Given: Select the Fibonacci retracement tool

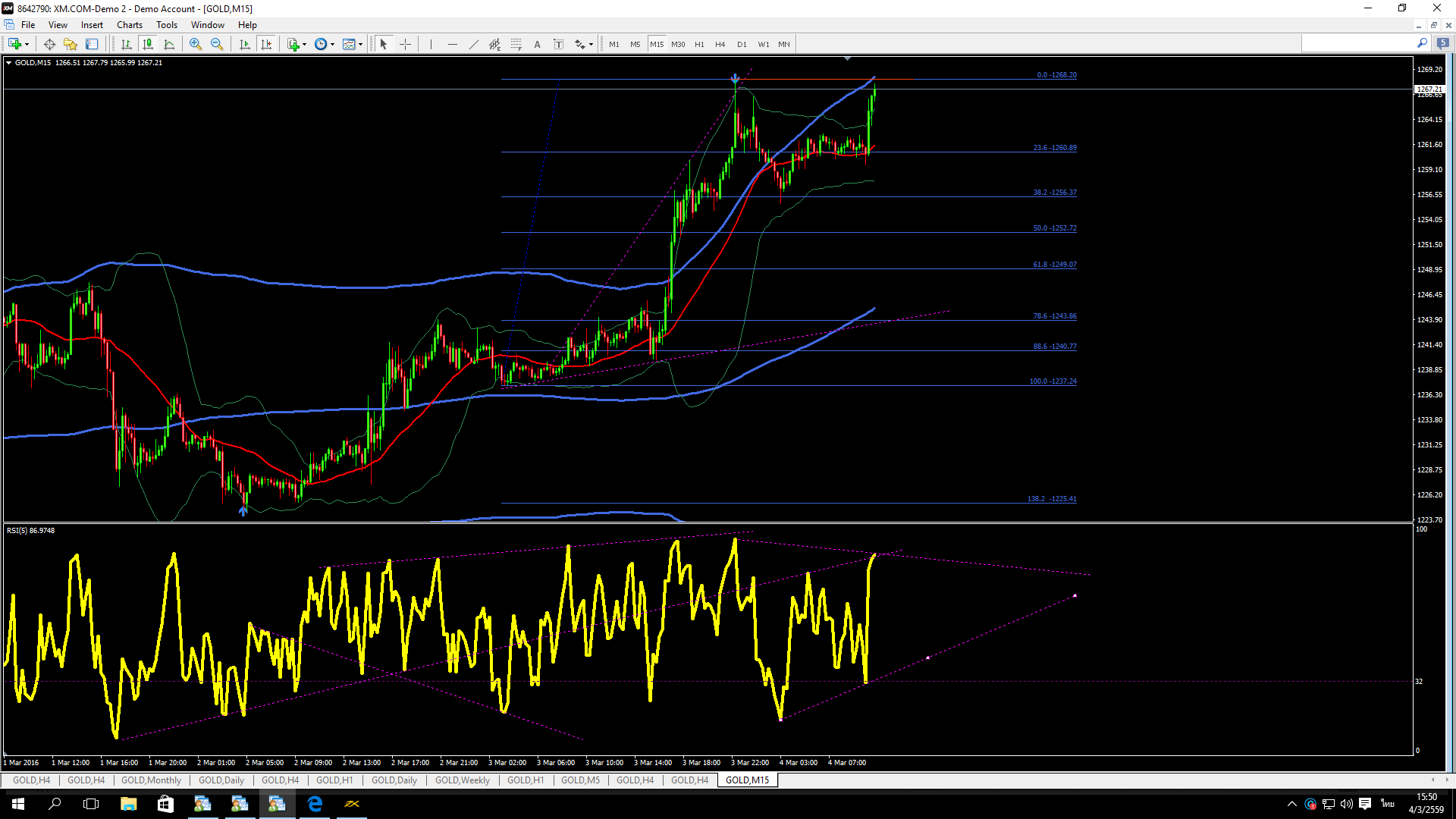Looking at the screenshot, I should coord(516,44).
